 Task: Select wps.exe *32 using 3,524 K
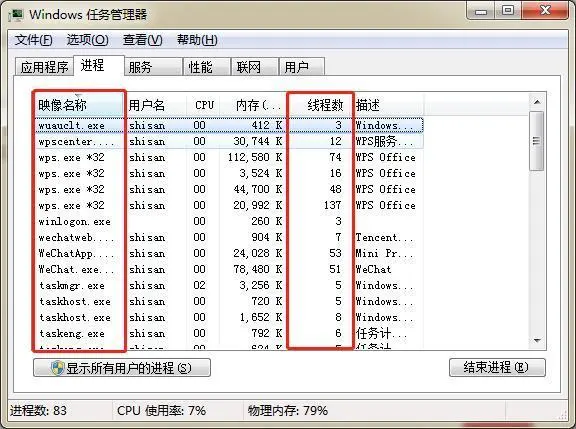point(229,173)
